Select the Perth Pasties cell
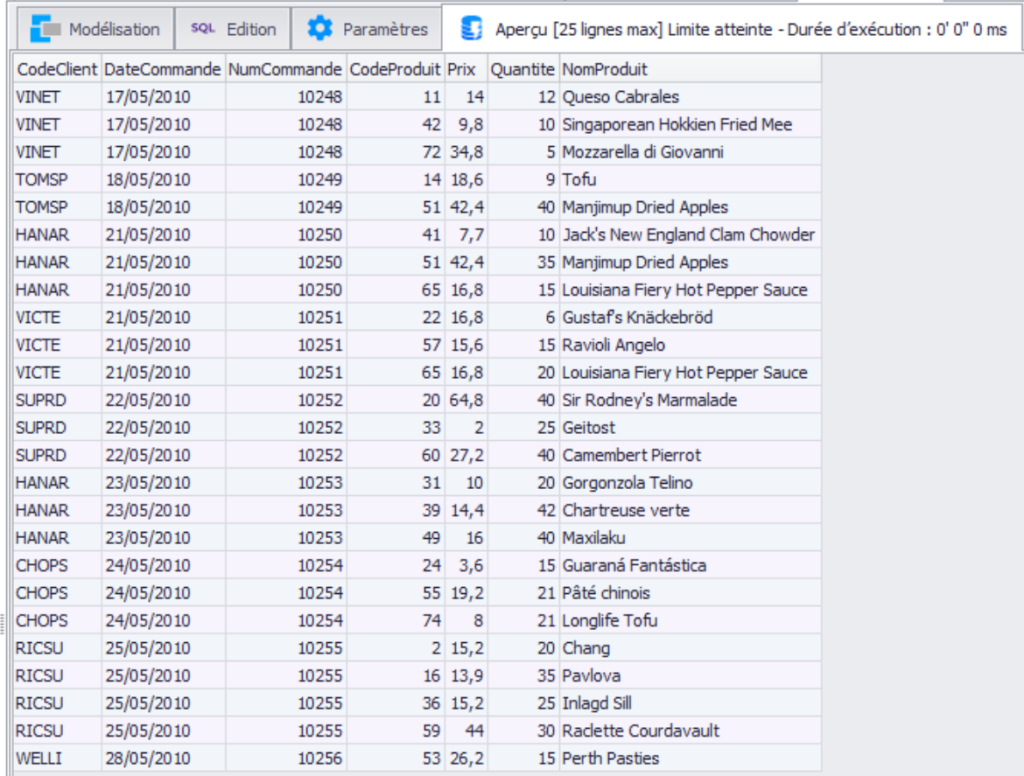This screenshot has width=1024, height=776. [690, 758]
